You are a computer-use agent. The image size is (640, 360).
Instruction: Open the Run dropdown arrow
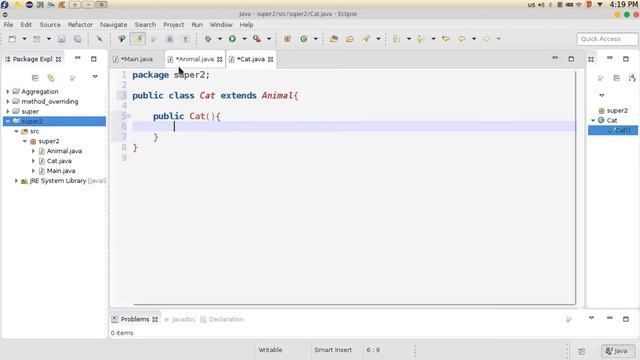coord(244,39)
